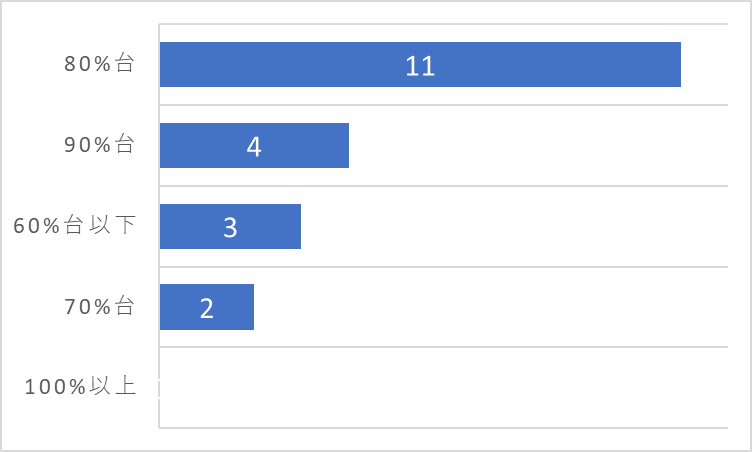This screenshot has height=452, width=752.
Task: Select the 90%台 axis label
Action: point(99,144)
